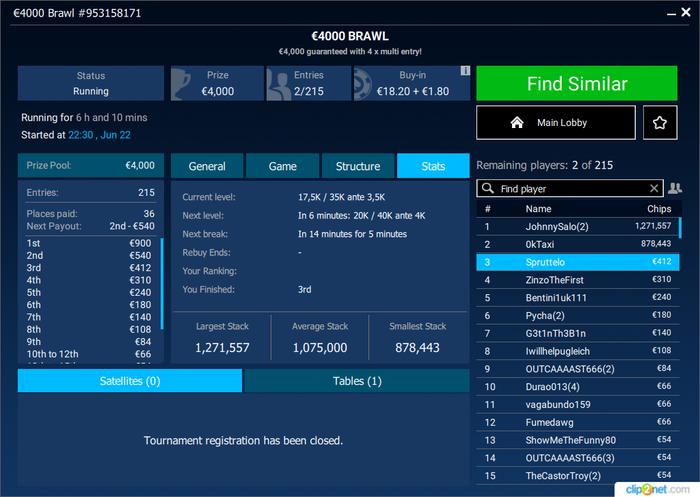Select player Bentini1uk111
The width and height of the screenshot is (700, 497).
578,298
